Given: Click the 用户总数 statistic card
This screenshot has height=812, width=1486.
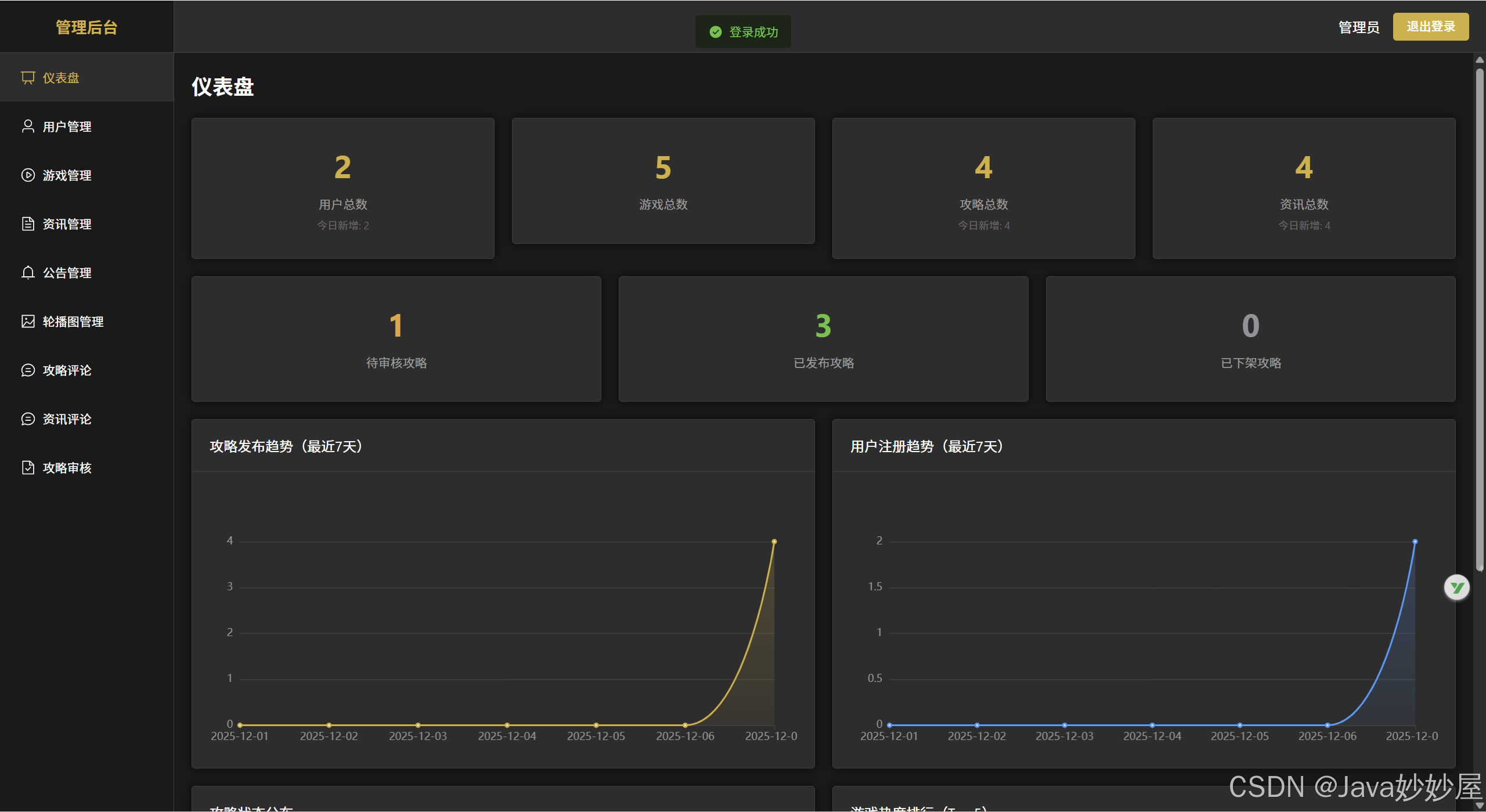Looking at the screenshot, I should pyautogui.click(x=342, y=189).
